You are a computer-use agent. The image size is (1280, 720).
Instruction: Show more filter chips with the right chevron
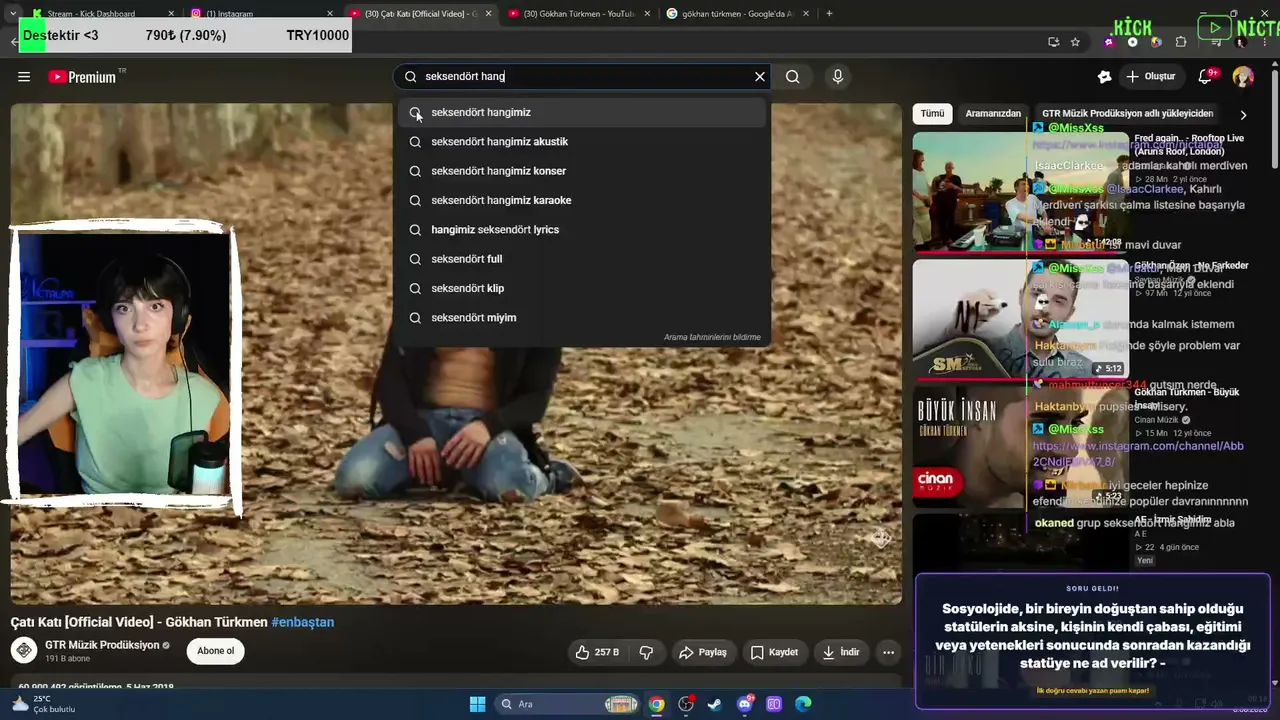(1243, 114)
